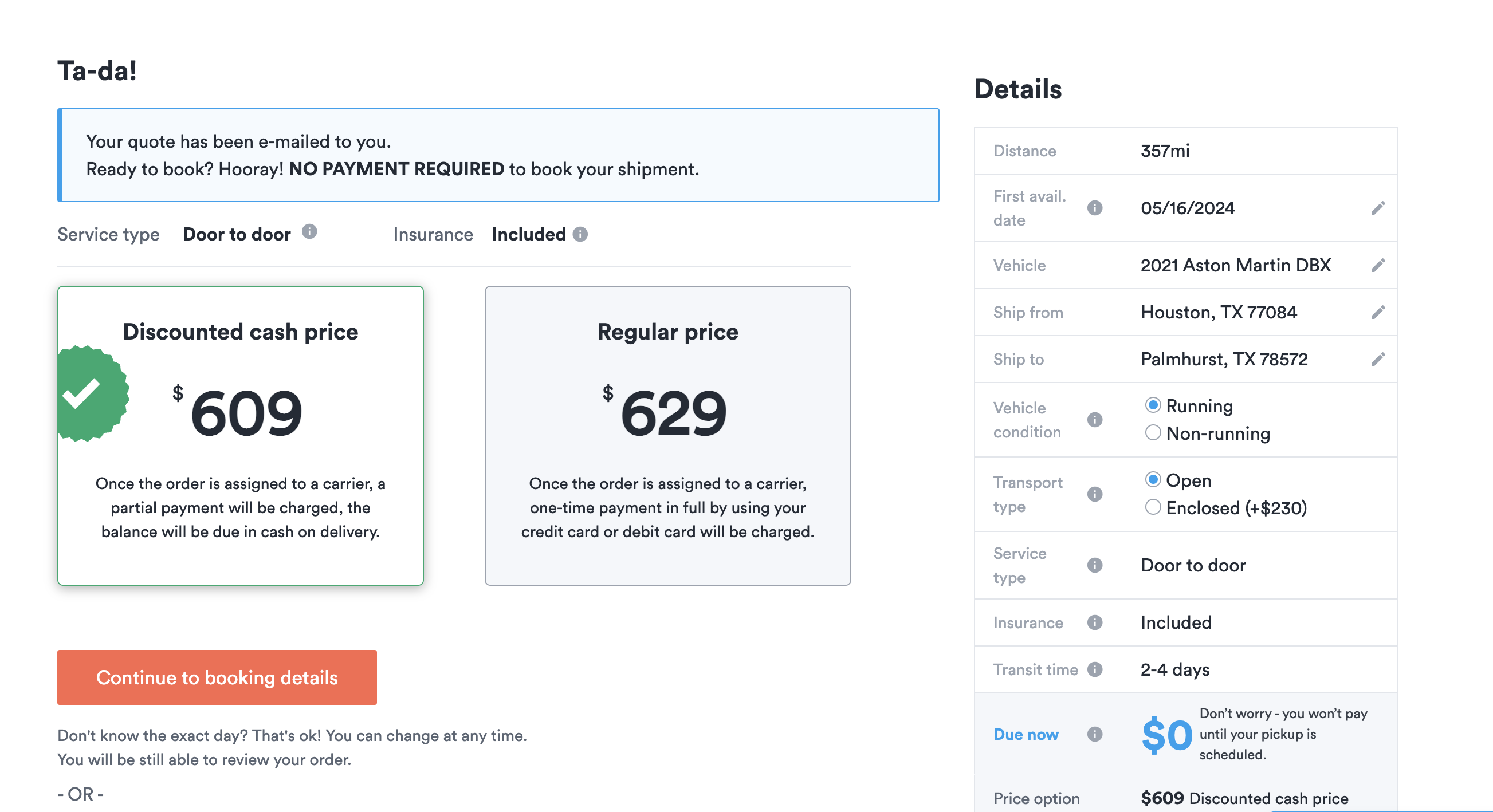Click the info icon beside Door to door
This screenshot has width=1493, height=812.
[309, 232]
